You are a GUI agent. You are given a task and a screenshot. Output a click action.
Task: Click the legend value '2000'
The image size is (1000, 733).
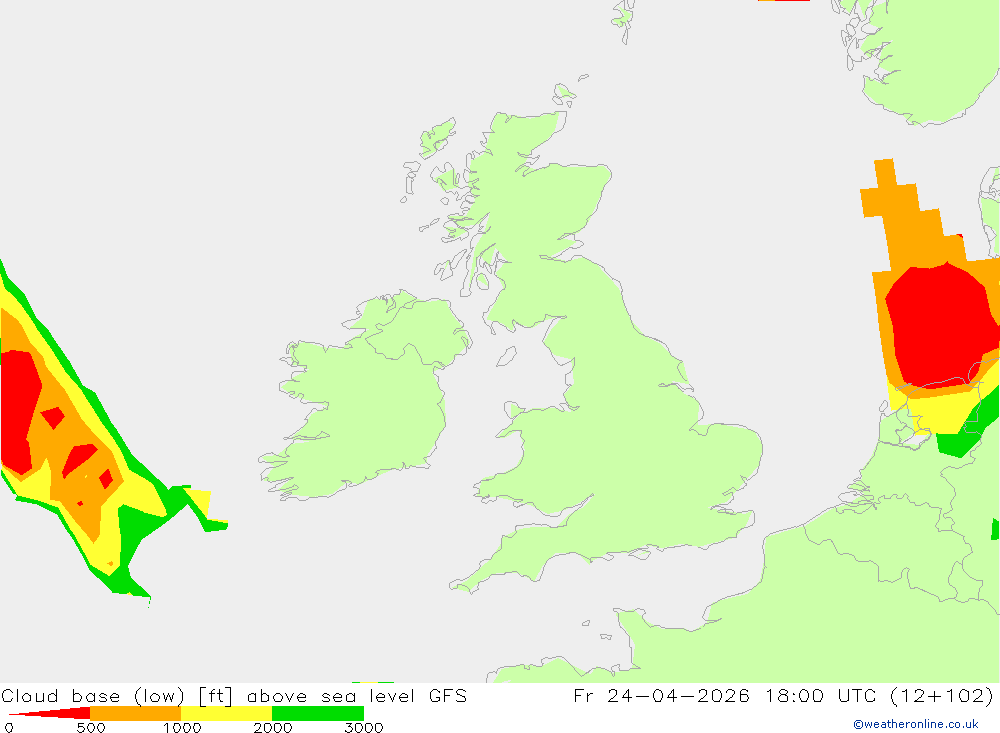coord(272,727)
